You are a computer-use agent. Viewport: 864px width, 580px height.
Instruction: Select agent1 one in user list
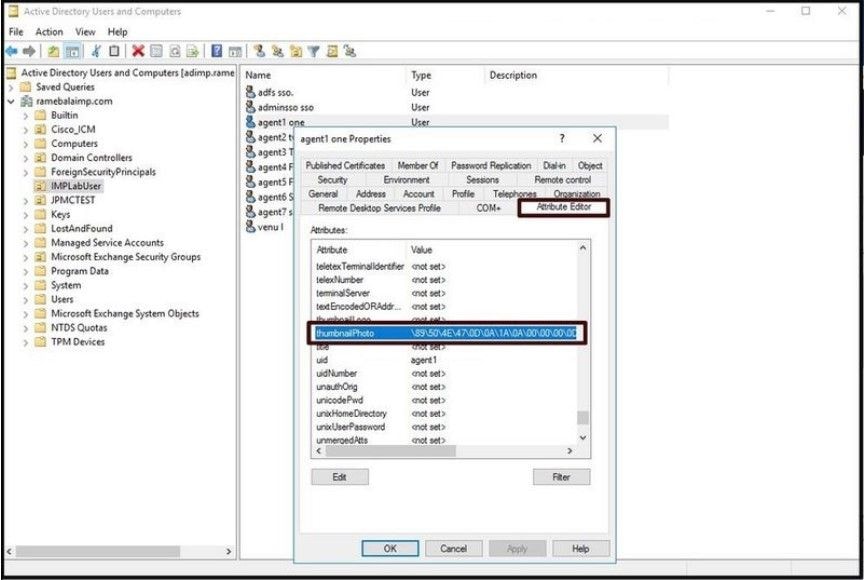[x=281, y=122]
